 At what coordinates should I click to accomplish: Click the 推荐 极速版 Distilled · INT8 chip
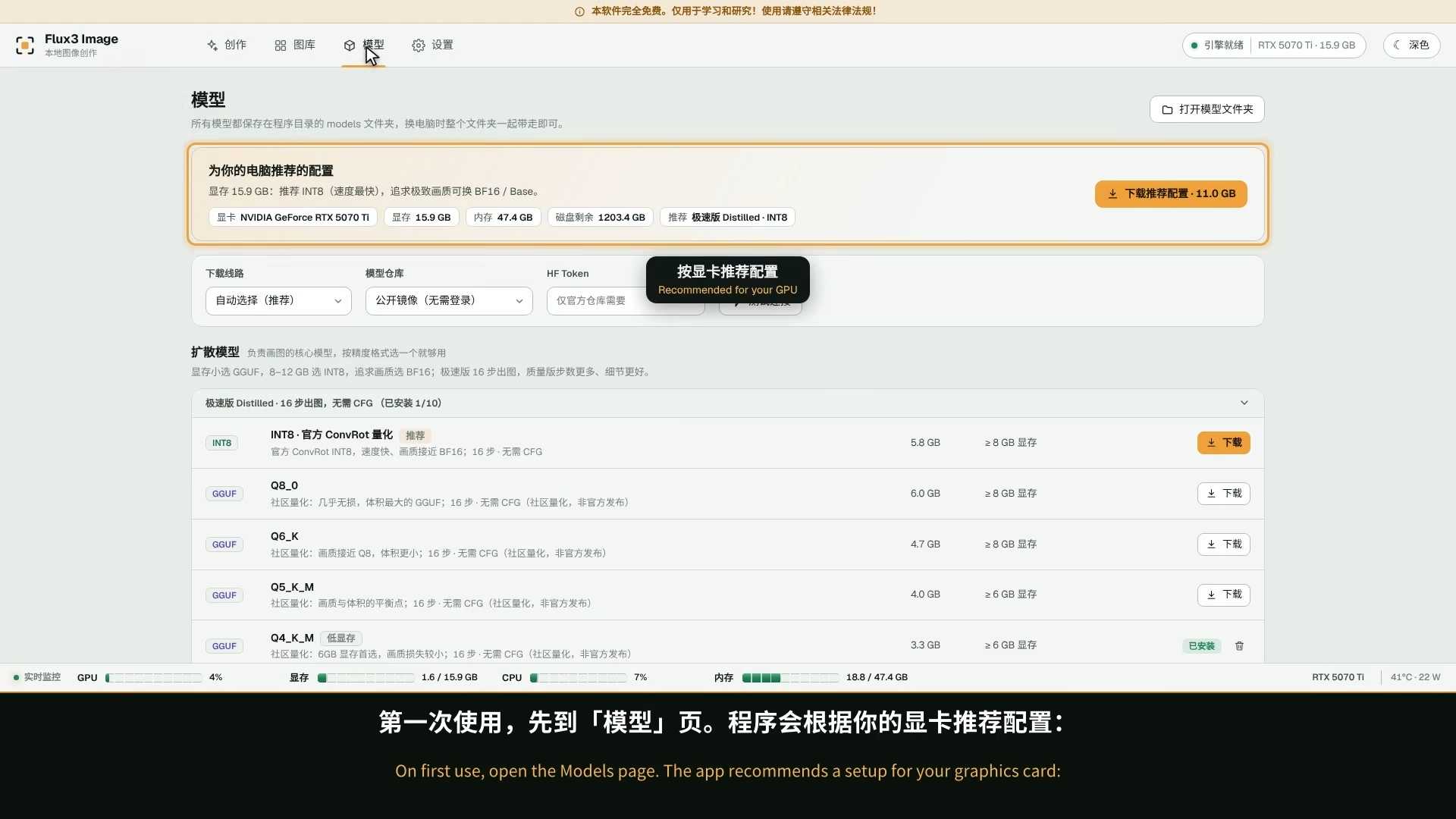727,218
